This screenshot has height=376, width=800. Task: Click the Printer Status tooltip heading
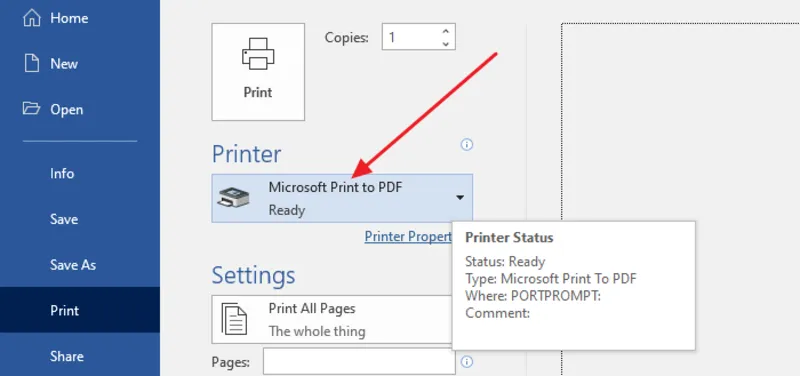(509, 238)
